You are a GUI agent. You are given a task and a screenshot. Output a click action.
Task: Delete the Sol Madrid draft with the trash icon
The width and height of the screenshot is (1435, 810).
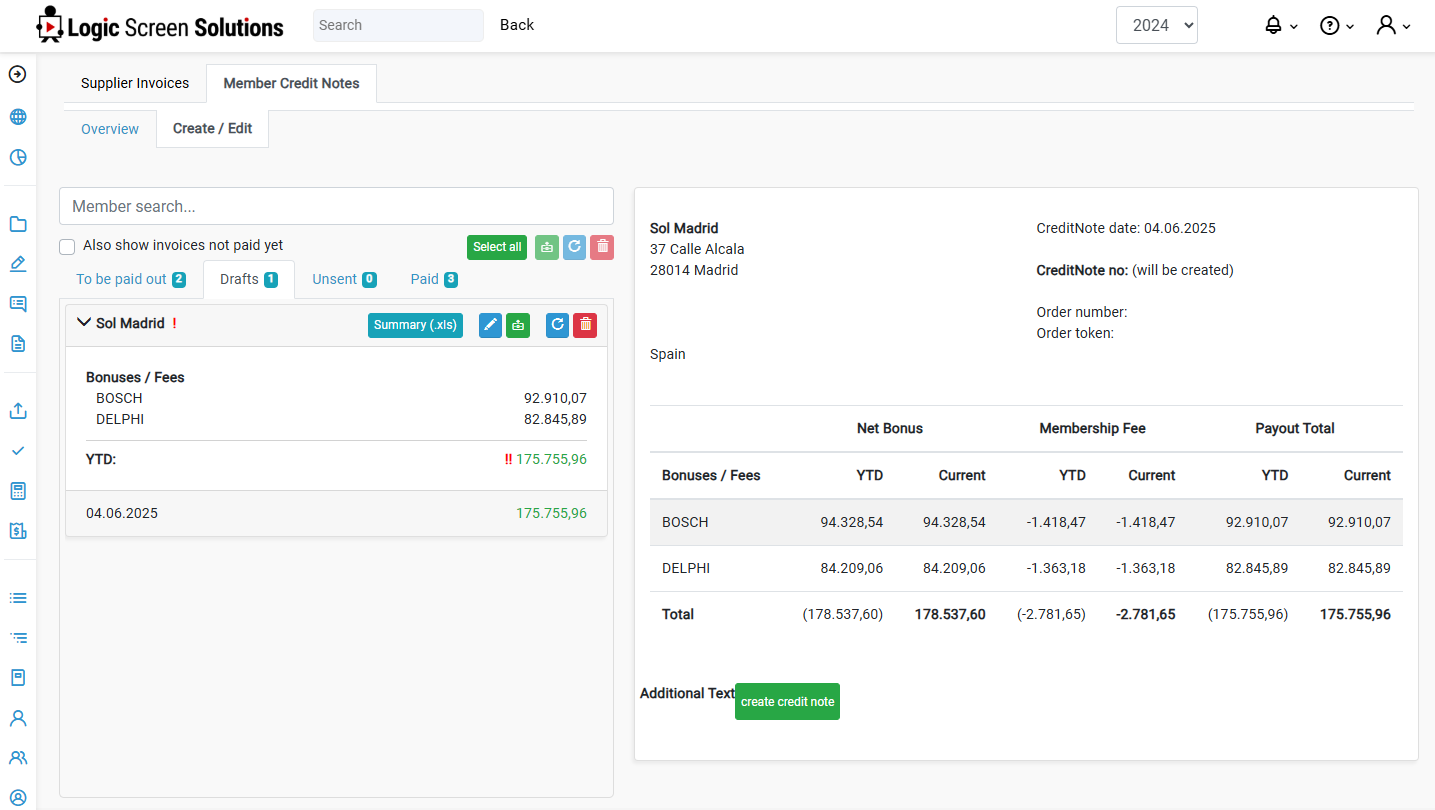pos(585,325)
